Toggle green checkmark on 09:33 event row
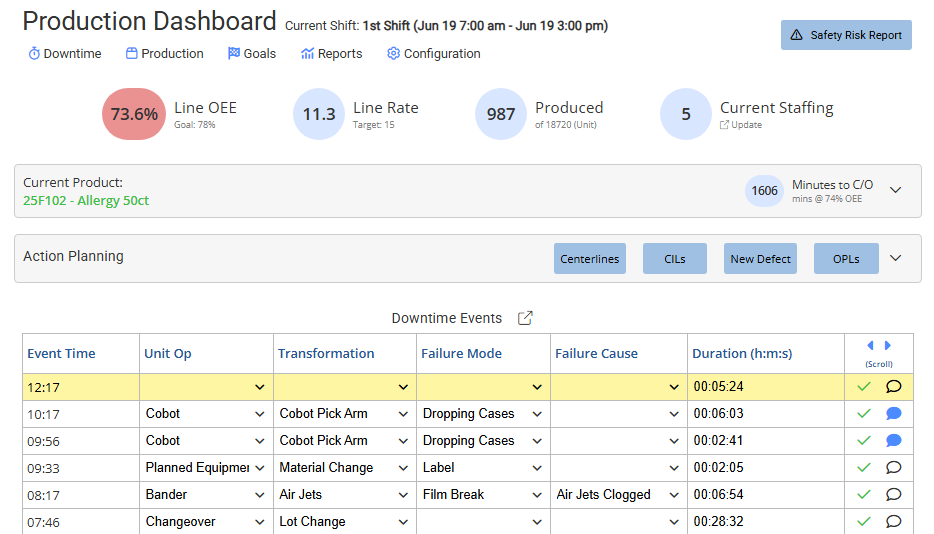934x534 pixels. (x=864, y=468)
